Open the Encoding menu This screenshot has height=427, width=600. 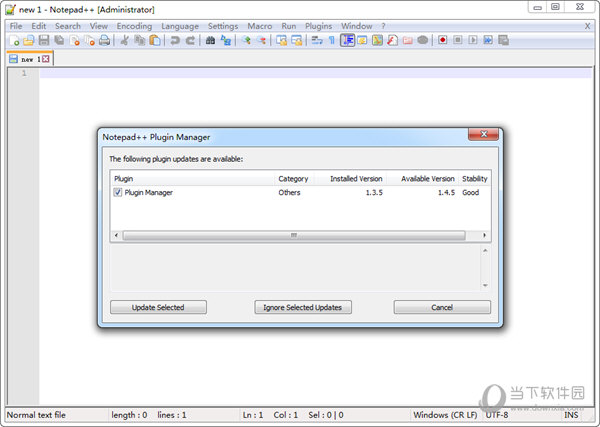(x=134, y=26)
